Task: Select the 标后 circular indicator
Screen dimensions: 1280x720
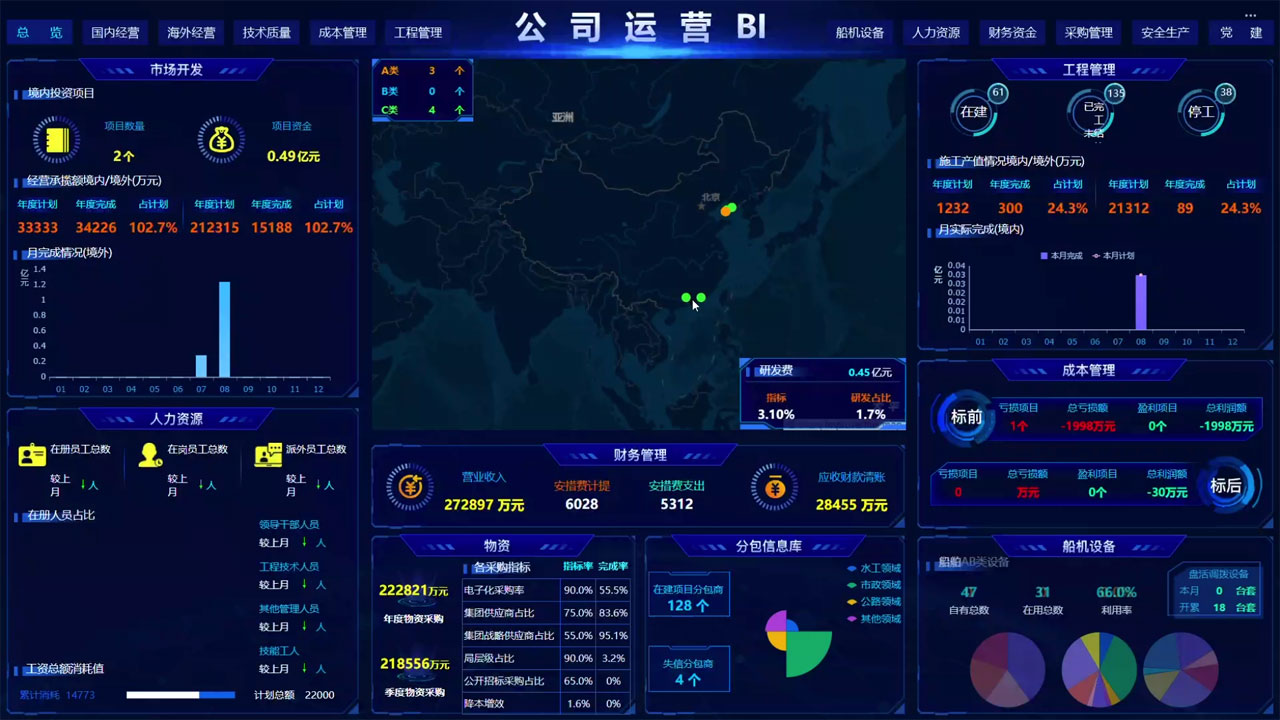Action: click(x=1225, y=486)
